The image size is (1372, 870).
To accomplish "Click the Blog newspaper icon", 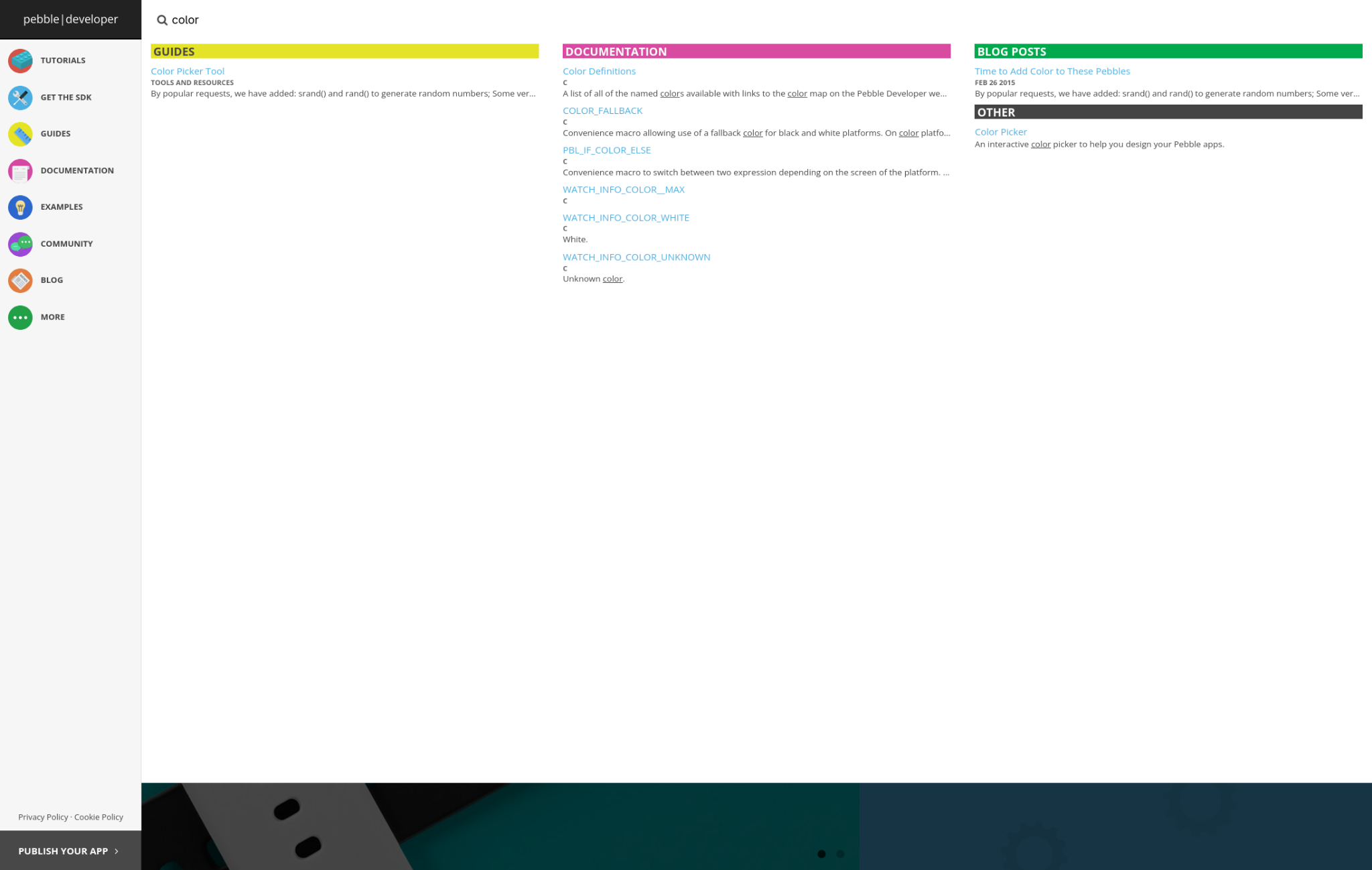I will tap(20, 280).
